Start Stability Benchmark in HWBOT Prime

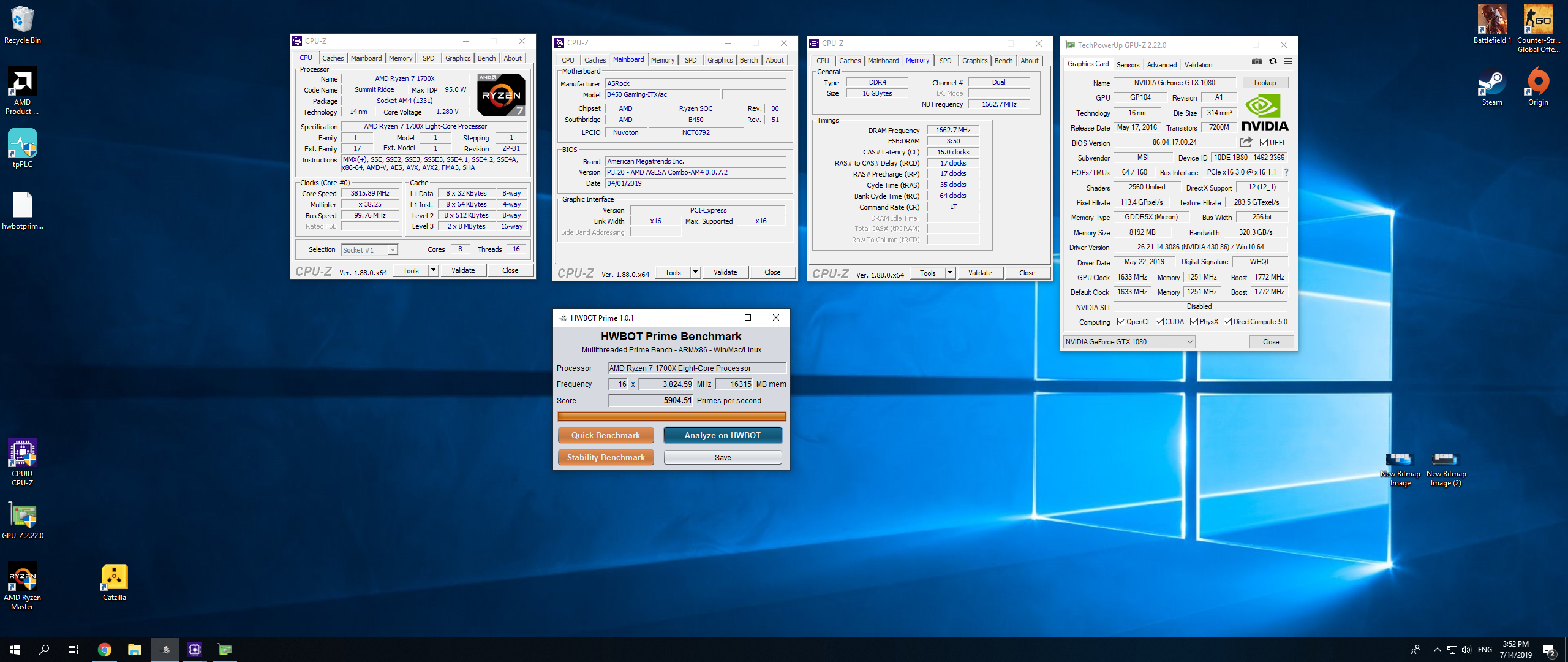[605, 457]
